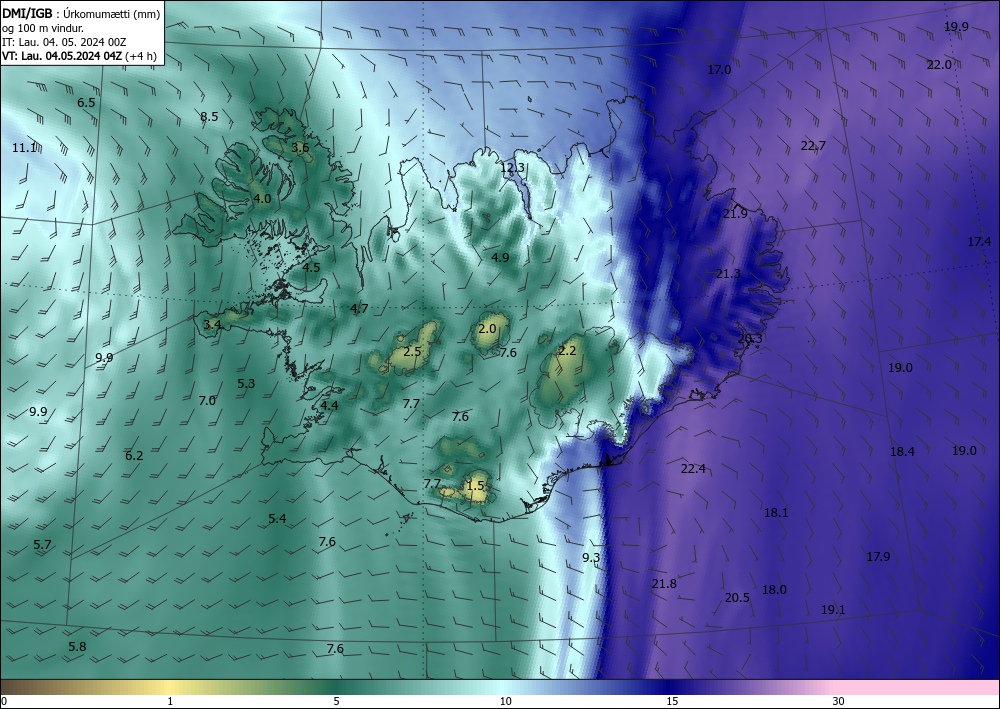
Task: Click the 18.1 value on the map
Action: click(776, 513)
